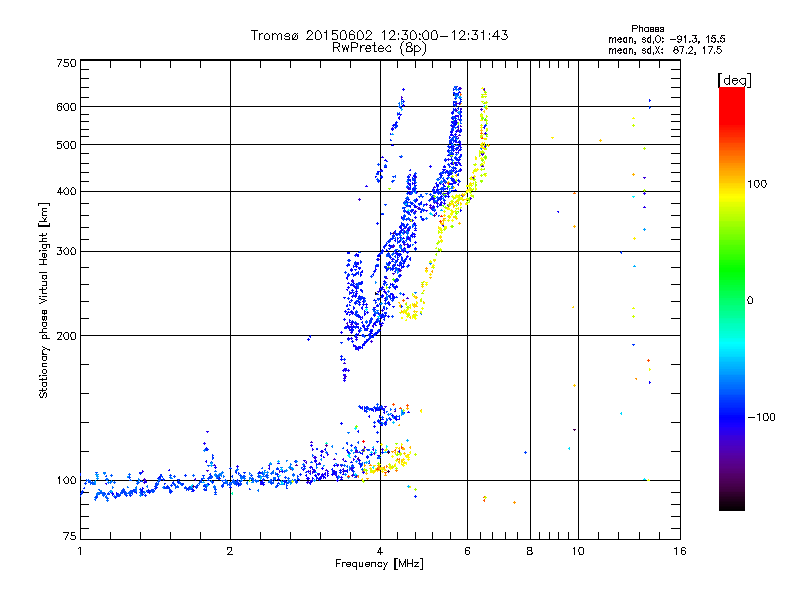Click the y-axis tick label '500'
800x600 pixels.
66,145
